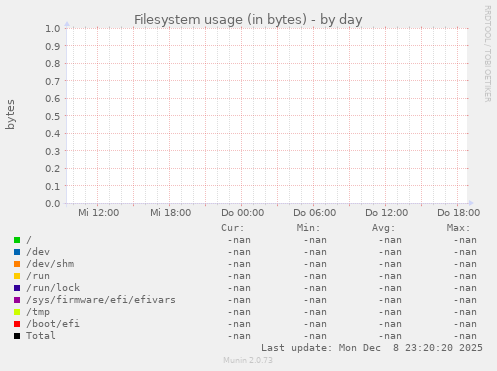The width and height of the screenshot is (497, 371).
Task: Click the 'Mi 12:00' time axis label
Action: 99,213
